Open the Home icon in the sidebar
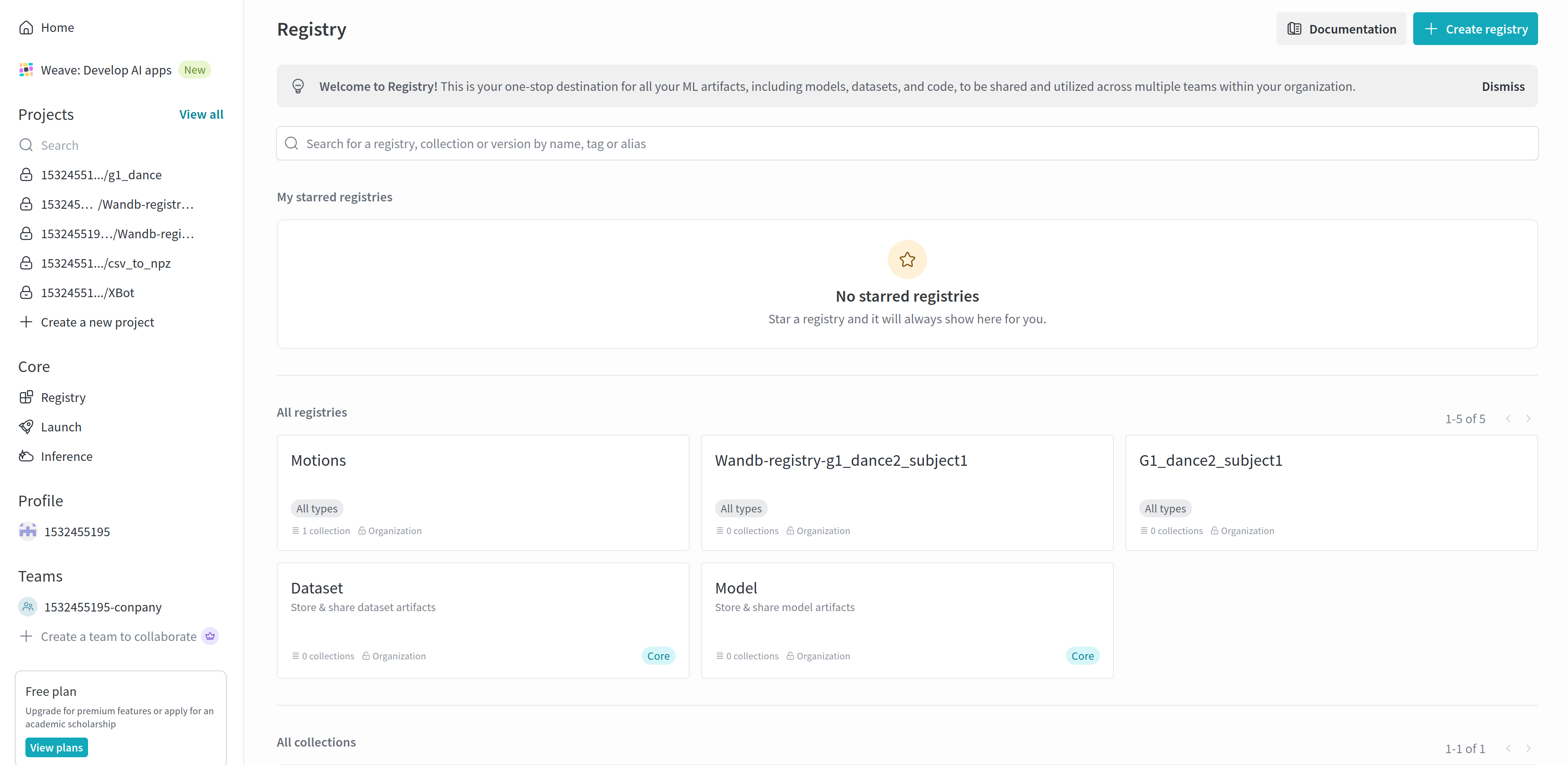Viewport: 1568px width, 765px height. (26, 27)
